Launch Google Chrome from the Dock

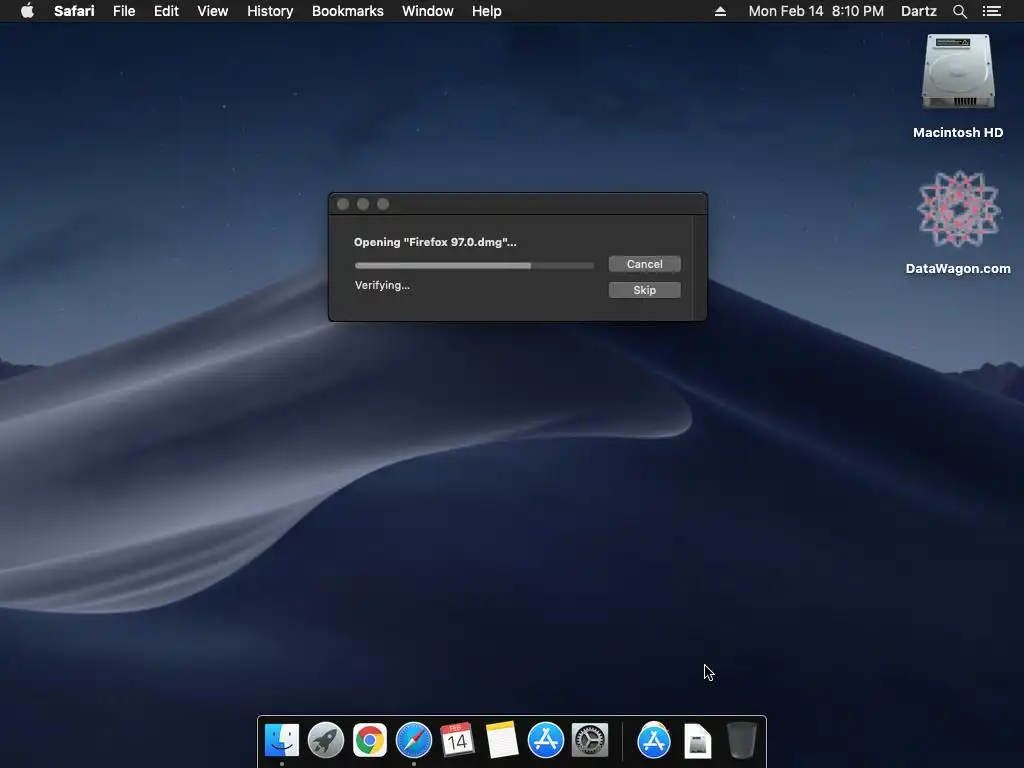click(x=370, y=740)
